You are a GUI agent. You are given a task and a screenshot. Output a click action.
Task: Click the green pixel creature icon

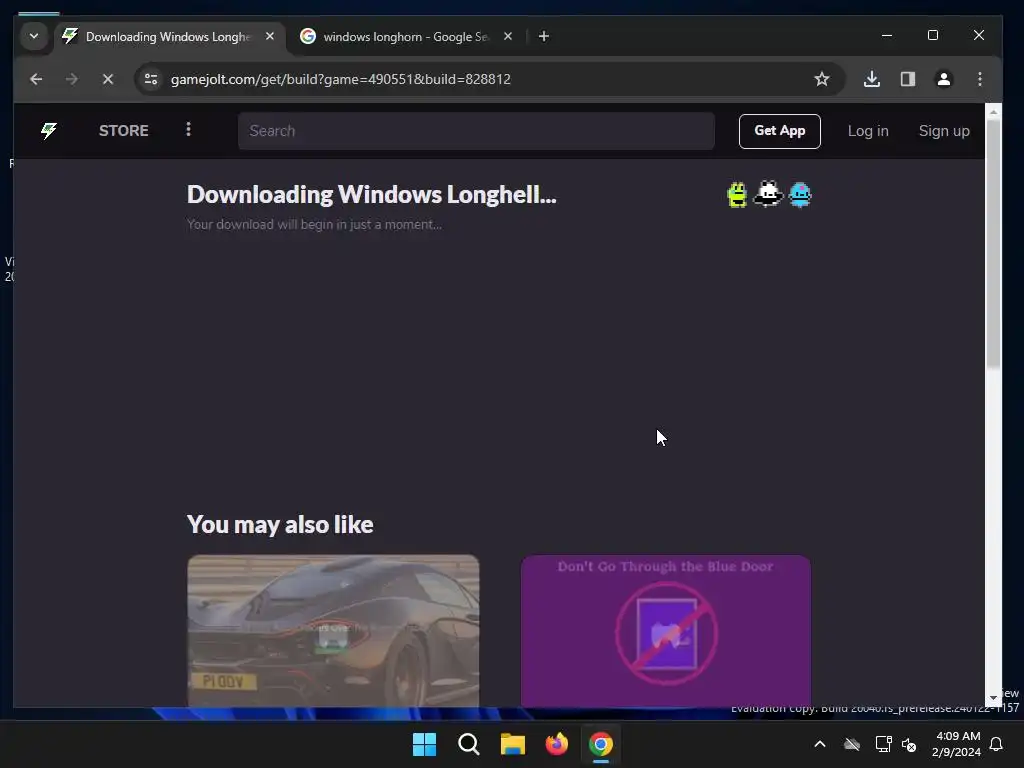(x=737, y=195)
